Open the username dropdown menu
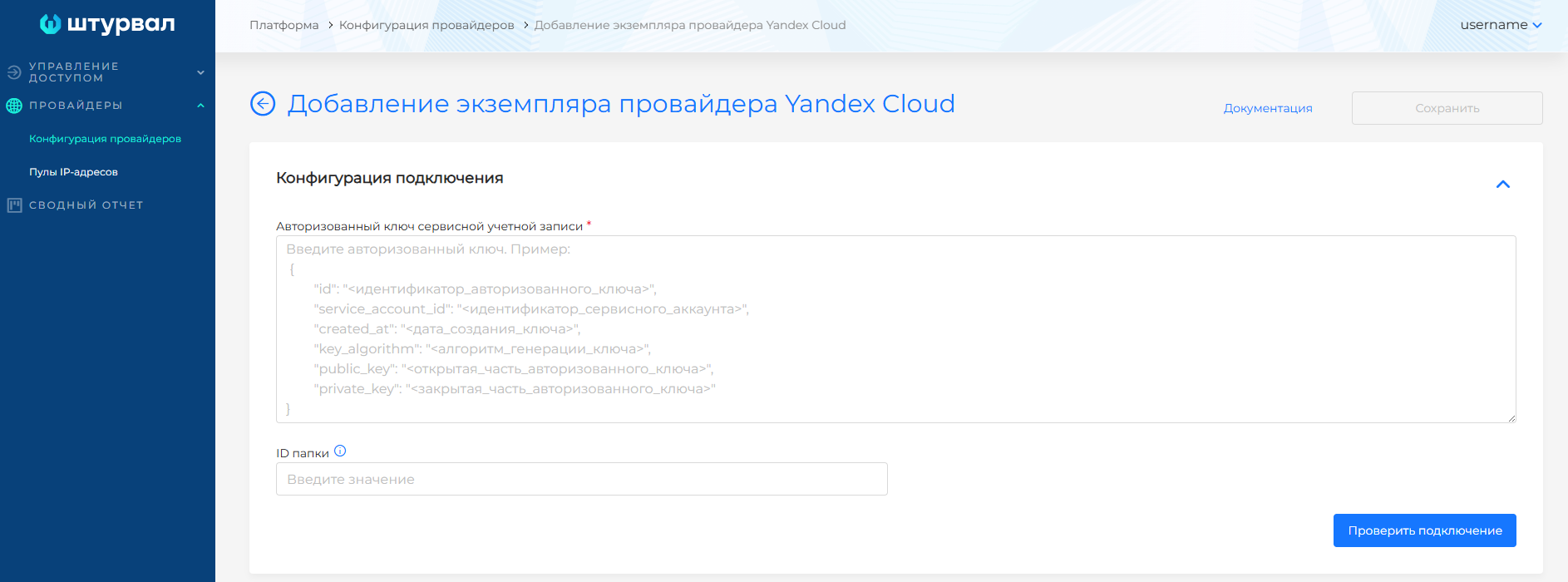The width and height of the screenshot is (1568, 582). point(1501,25)
